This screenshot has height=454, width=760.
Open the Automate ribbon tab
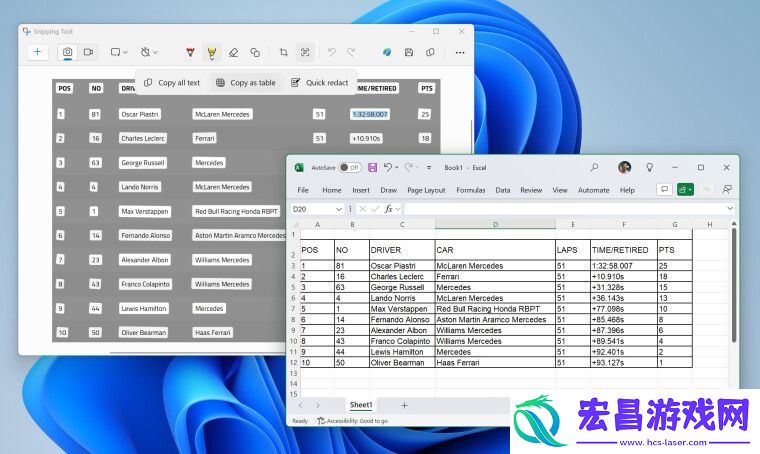point(594,190)
